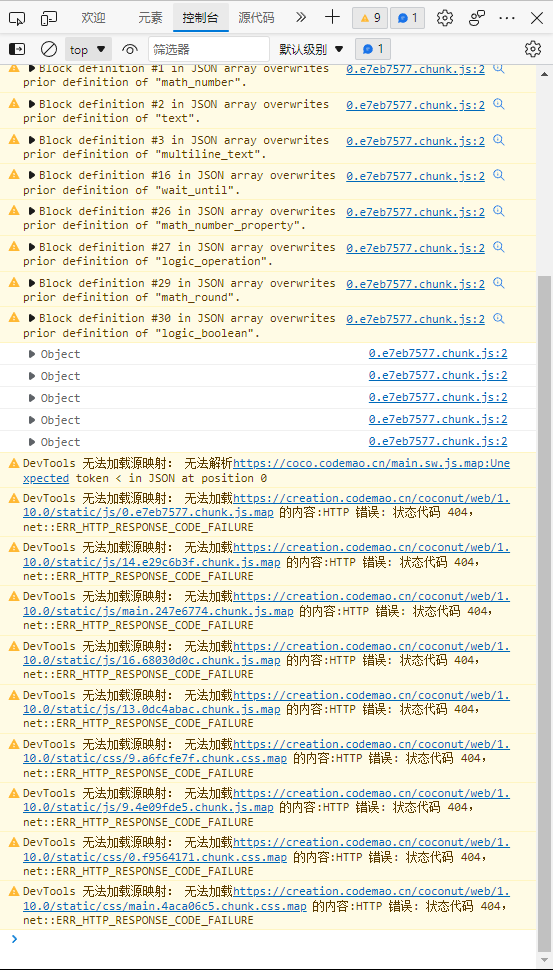Screen dimensions: 553x970
Task: Activate the inspect element picker icon
Action: coord(17,18)
